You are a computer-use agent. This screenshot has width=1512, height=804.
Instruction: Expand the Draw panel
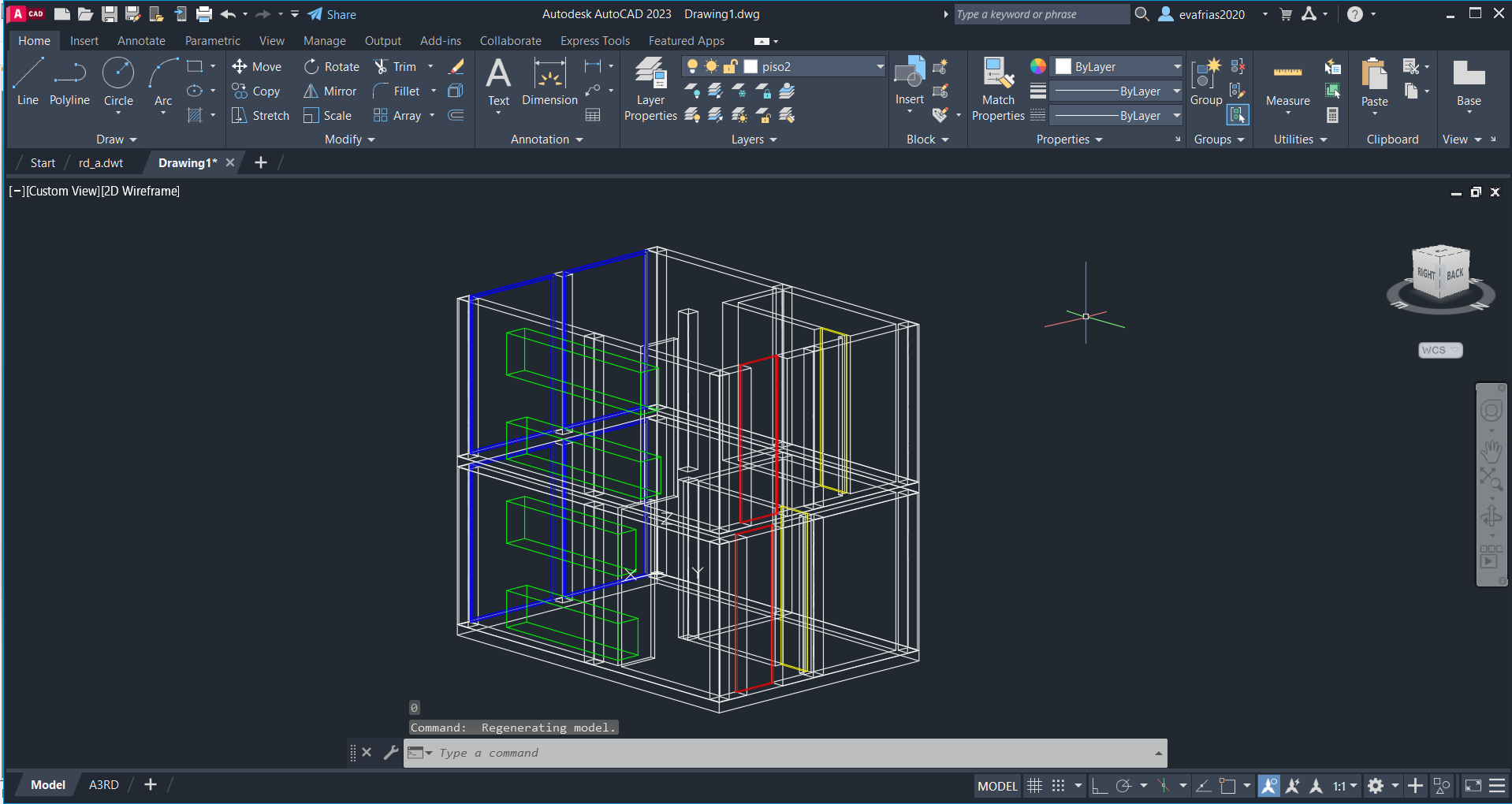(x=116, y=140)
